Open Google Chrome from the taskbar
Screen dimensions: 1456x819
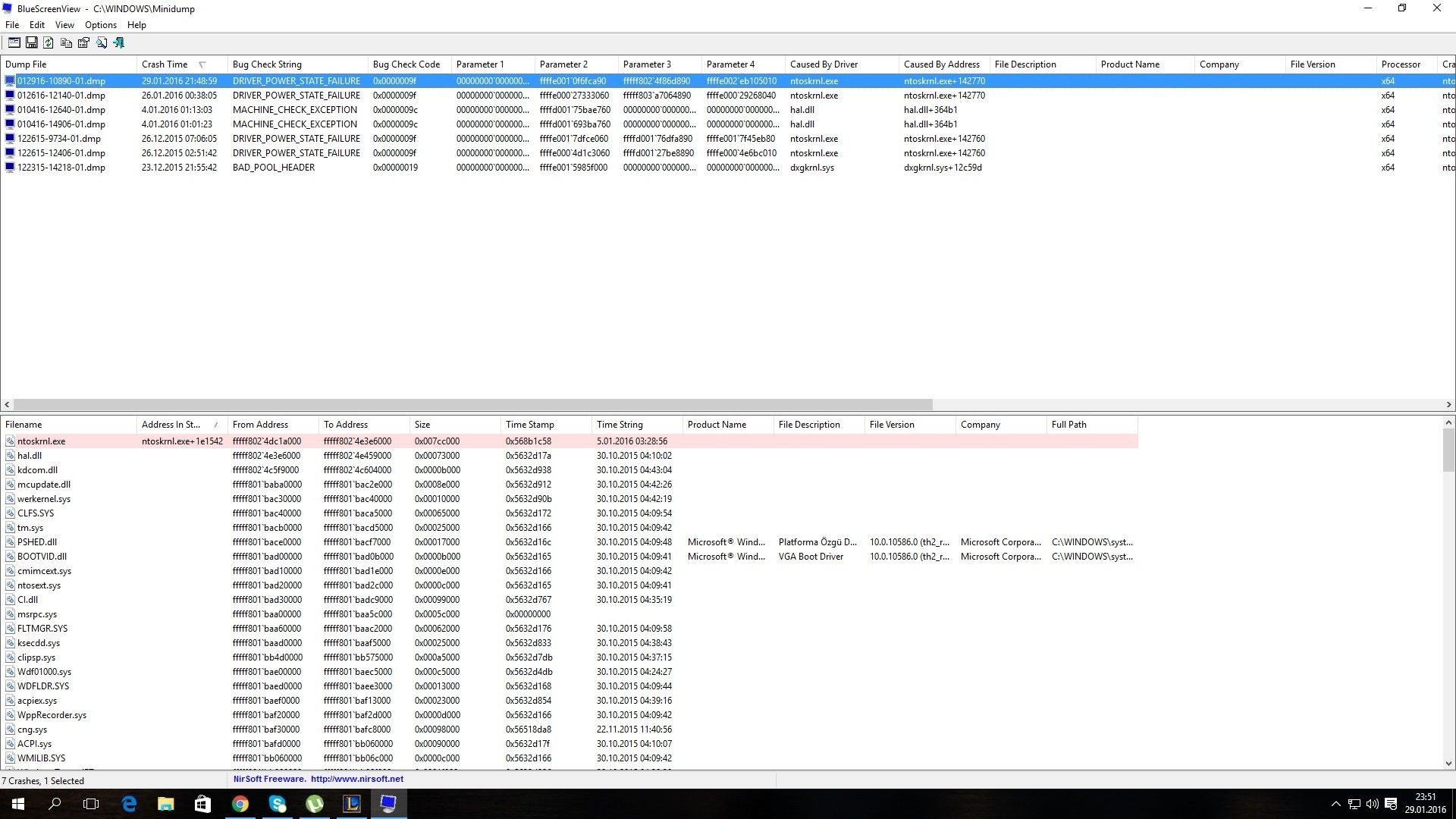240,804
